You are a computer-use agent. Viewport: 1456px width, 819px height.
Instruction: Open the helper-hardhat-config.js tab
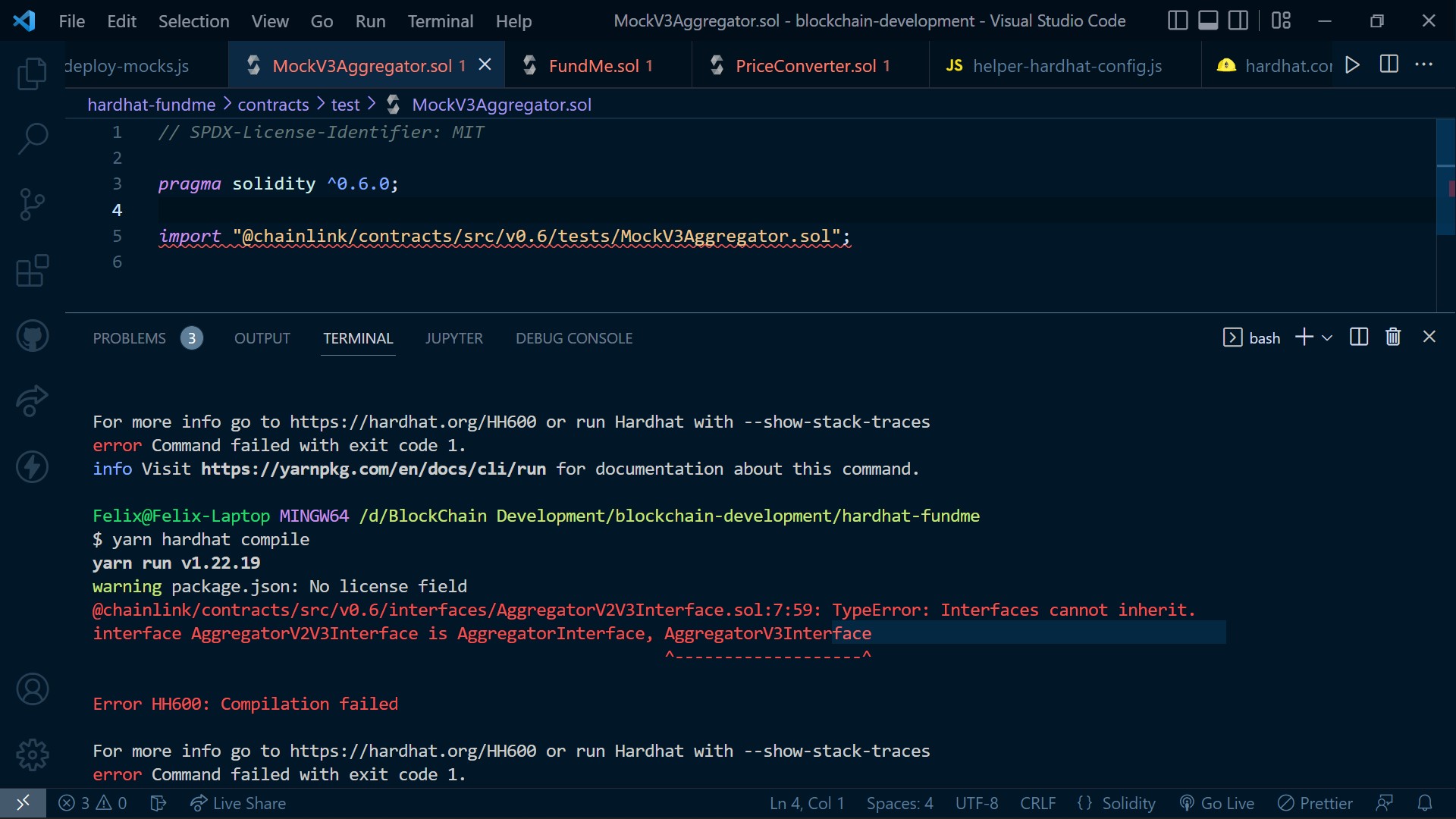(x=1065, y=66)
